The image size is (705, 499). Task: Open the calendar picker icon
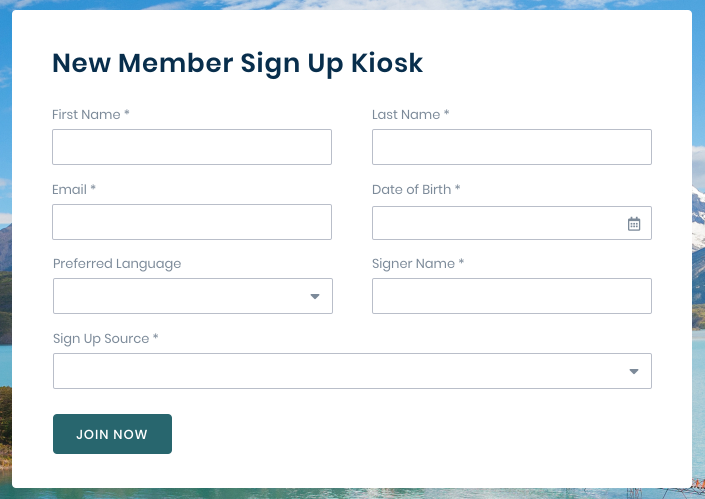pos(634,223)
